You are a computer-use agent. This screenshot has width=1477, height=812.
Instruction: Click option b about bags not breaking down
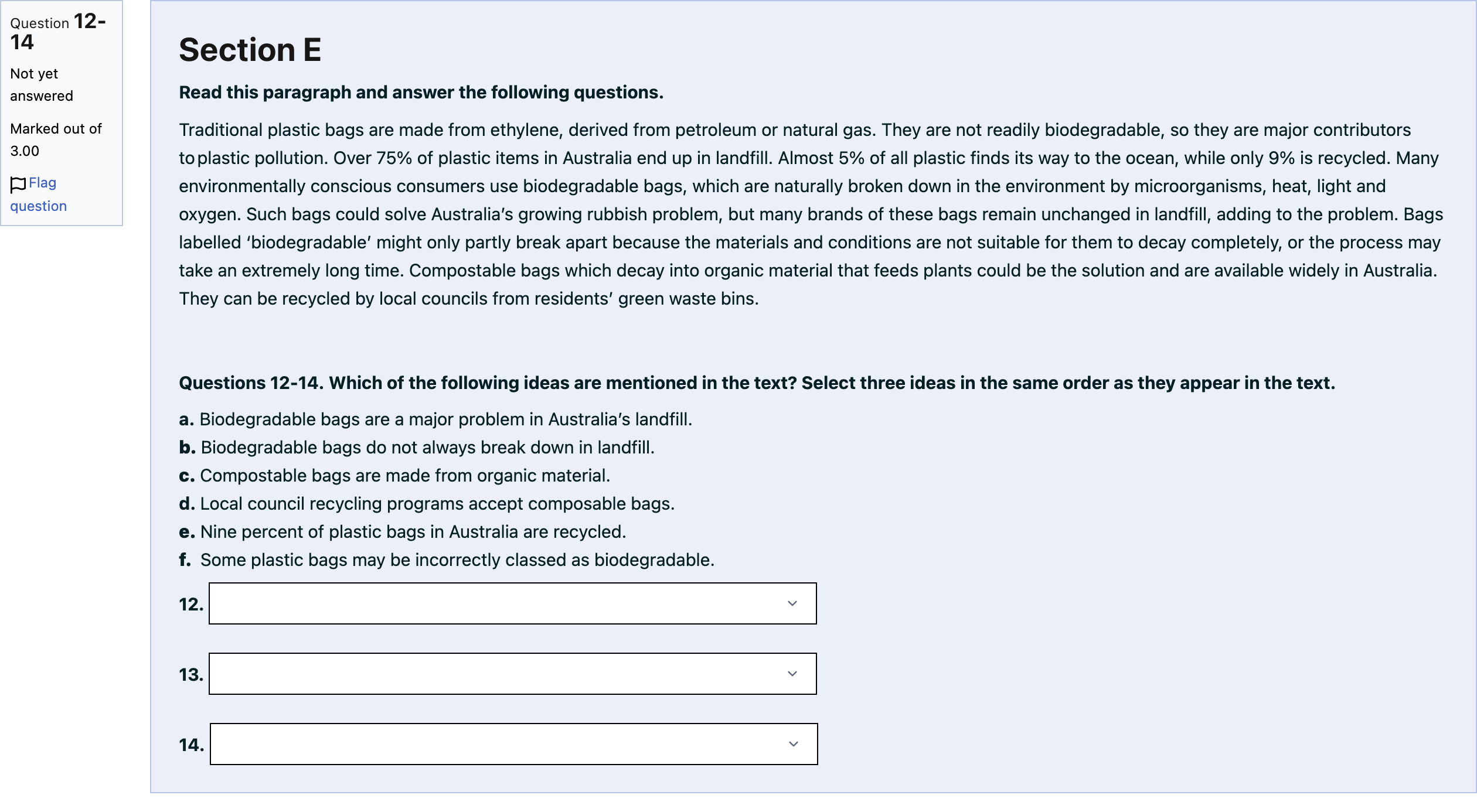coord(417,448)
